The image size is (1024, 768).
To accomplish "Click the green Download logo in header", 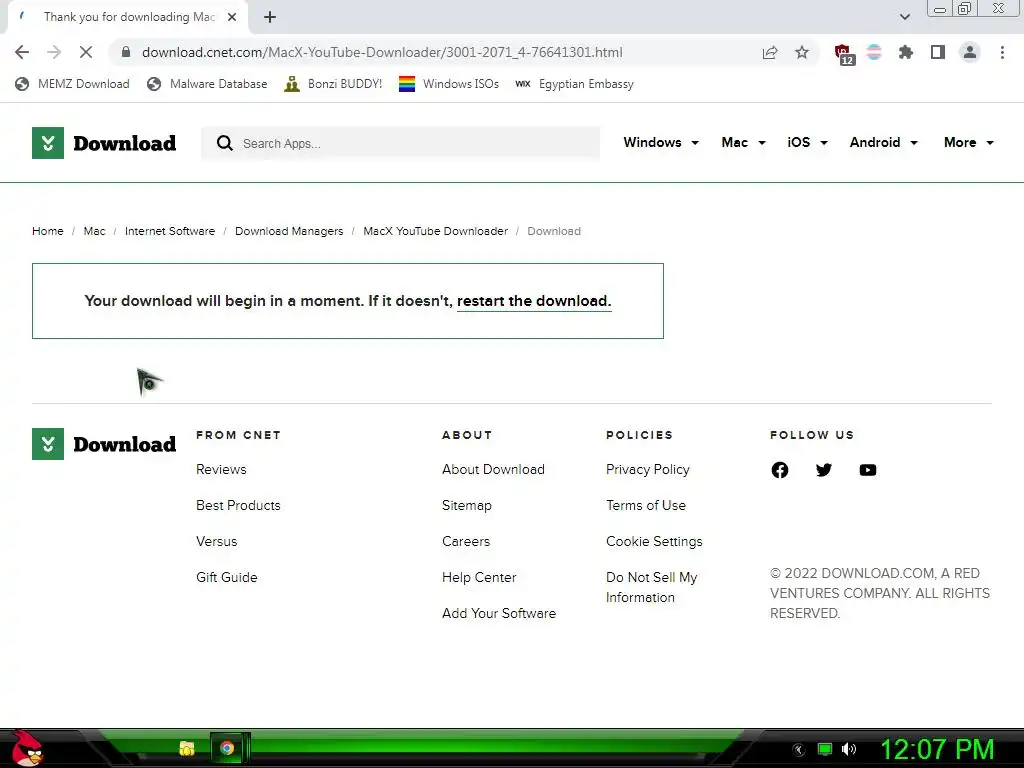I will [104, 143].
